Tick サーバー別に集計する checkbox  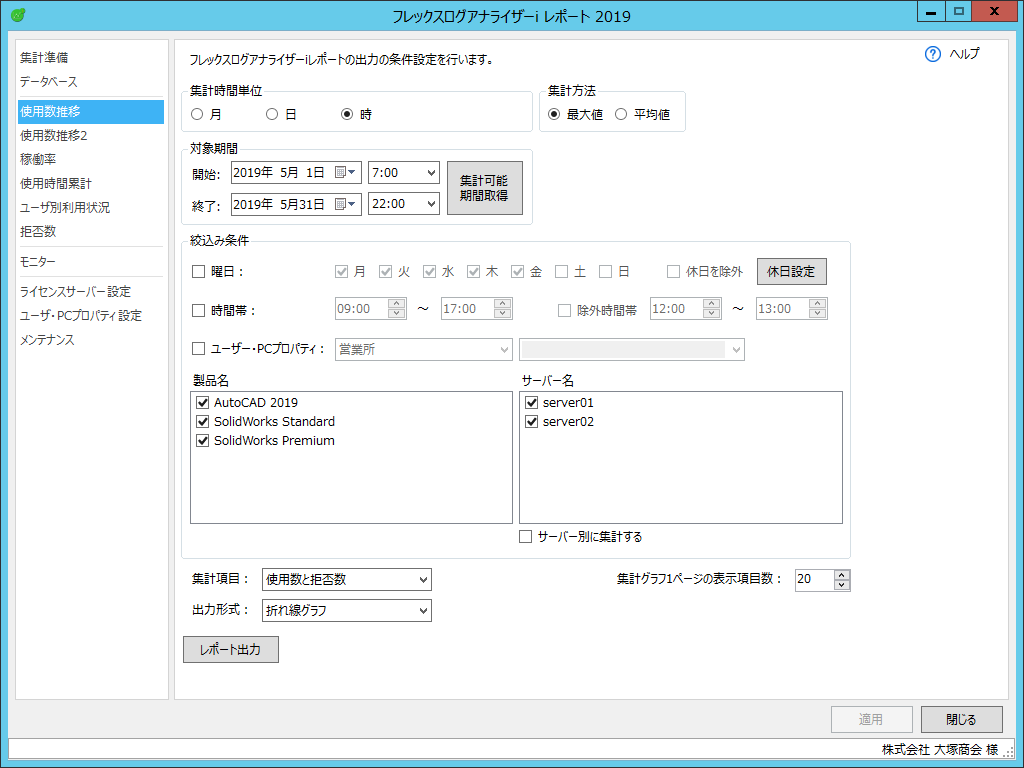pos(525,536)
